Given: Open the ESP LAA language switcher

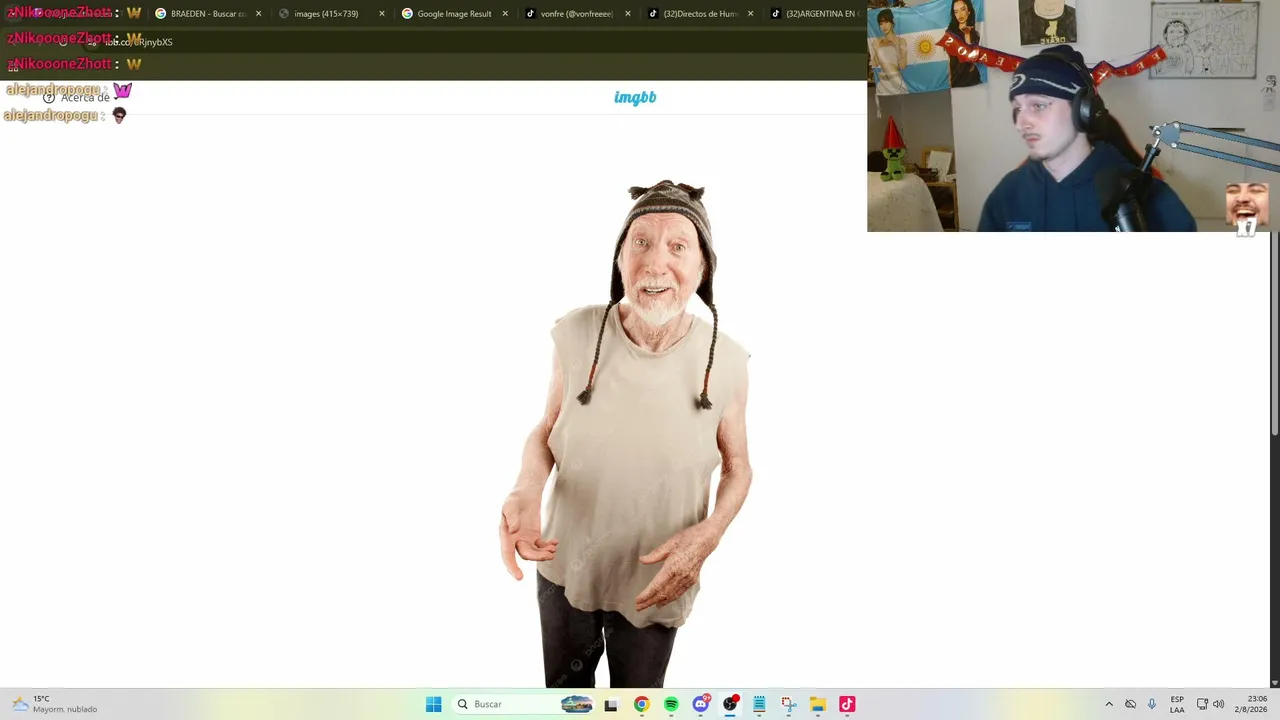Looking at the screenshot, I should (1177, 704).
